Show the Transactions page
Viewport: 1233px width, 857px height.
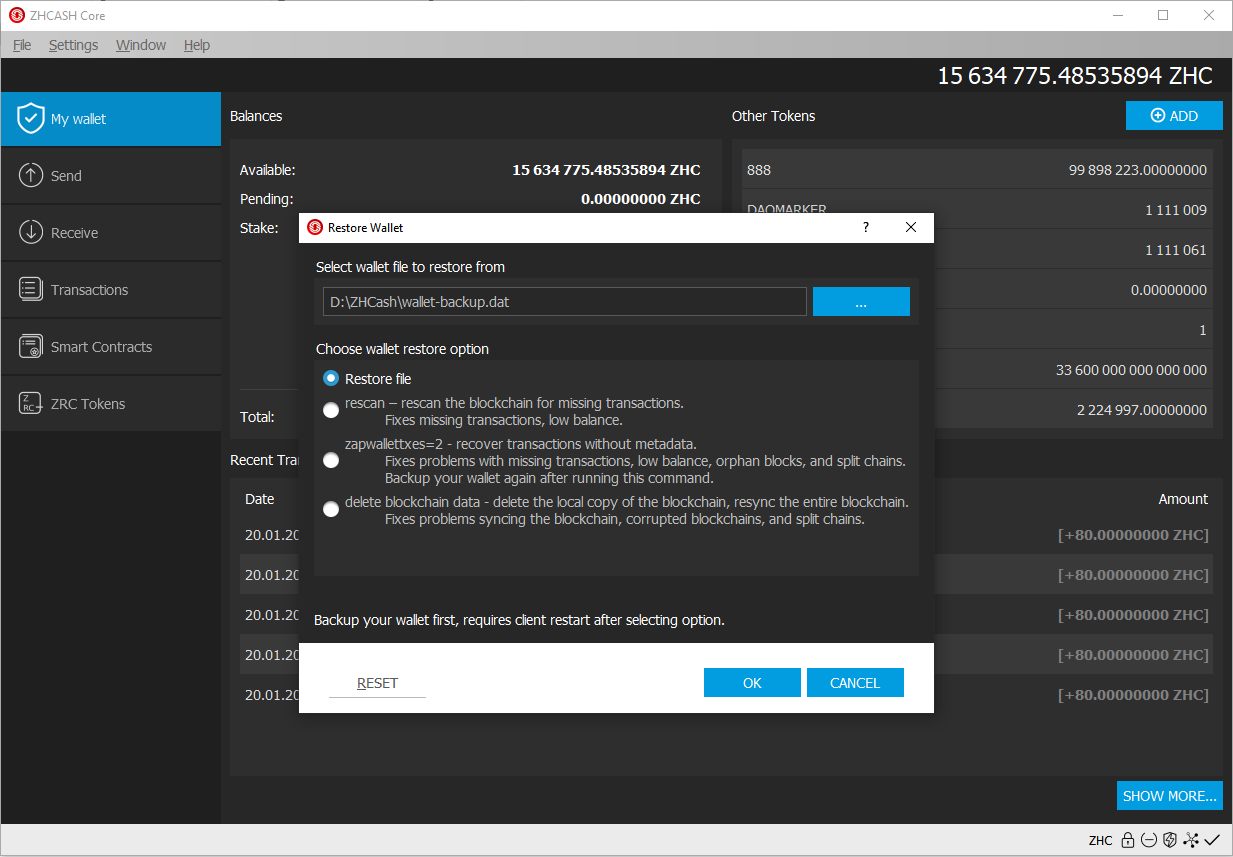pyautogui.click(x=110, y=290)
